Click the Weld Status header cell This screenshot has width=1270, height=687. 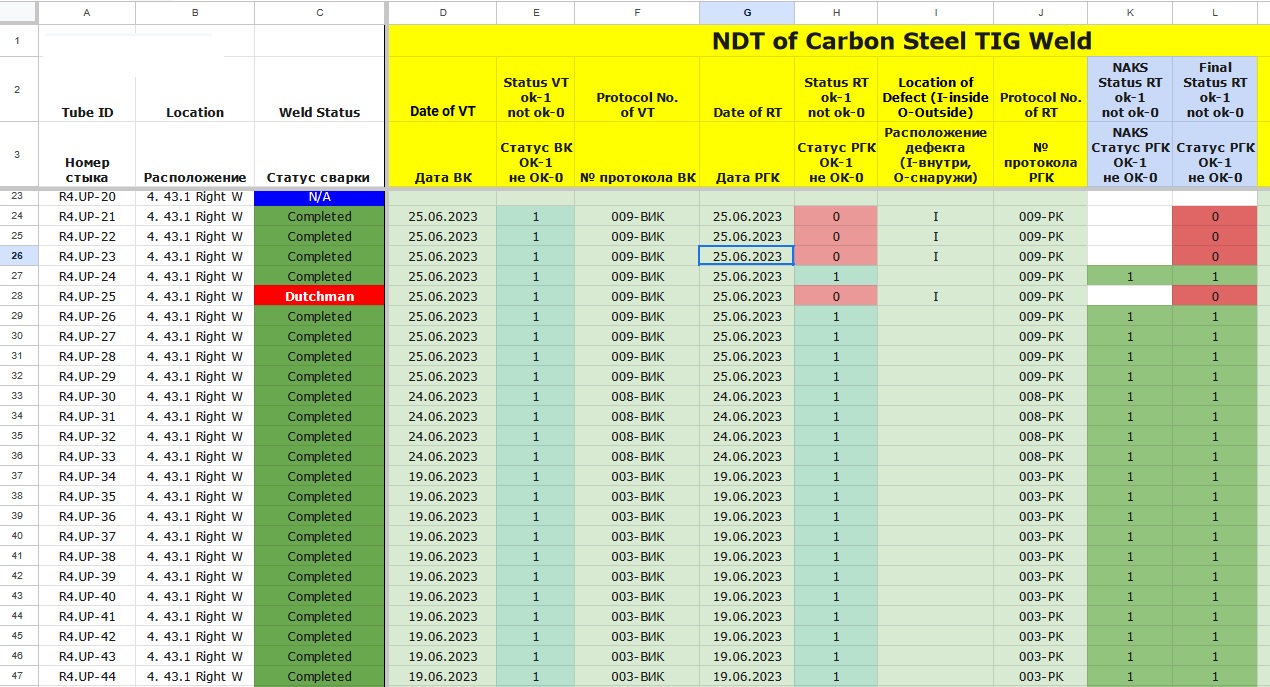click(319, 112)
